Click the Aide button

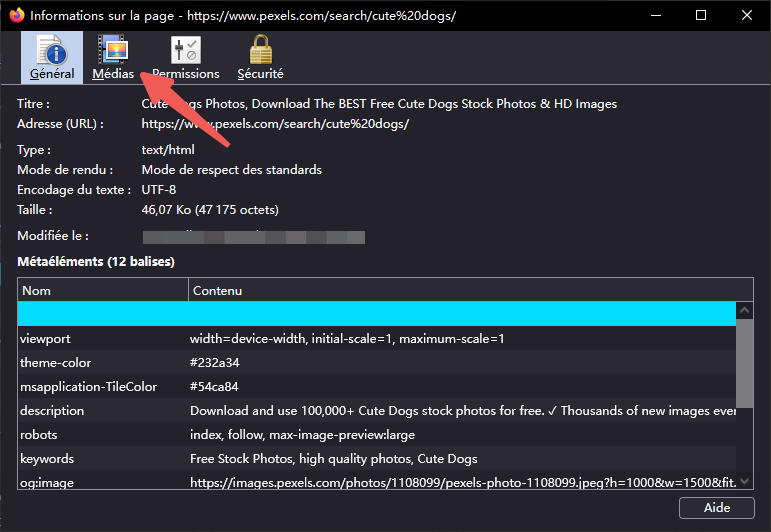pyautogui.click(x=716, y=508)
